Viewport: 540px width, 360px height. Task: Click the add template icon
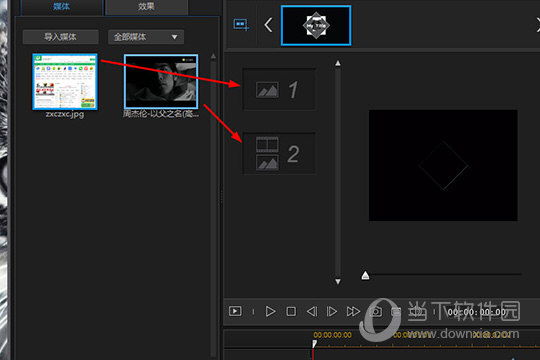click(x=241, y=25)
